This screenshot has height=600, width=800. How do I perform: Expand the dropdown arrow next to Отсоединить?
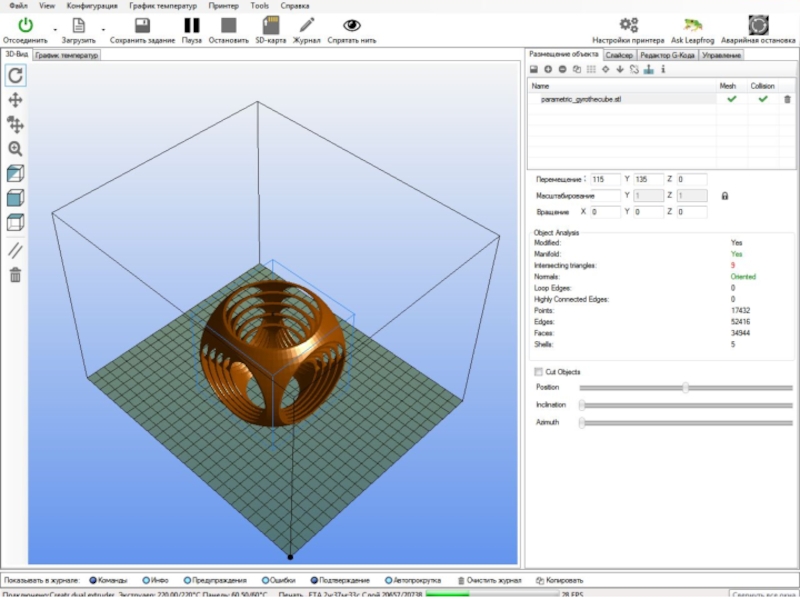55,28
